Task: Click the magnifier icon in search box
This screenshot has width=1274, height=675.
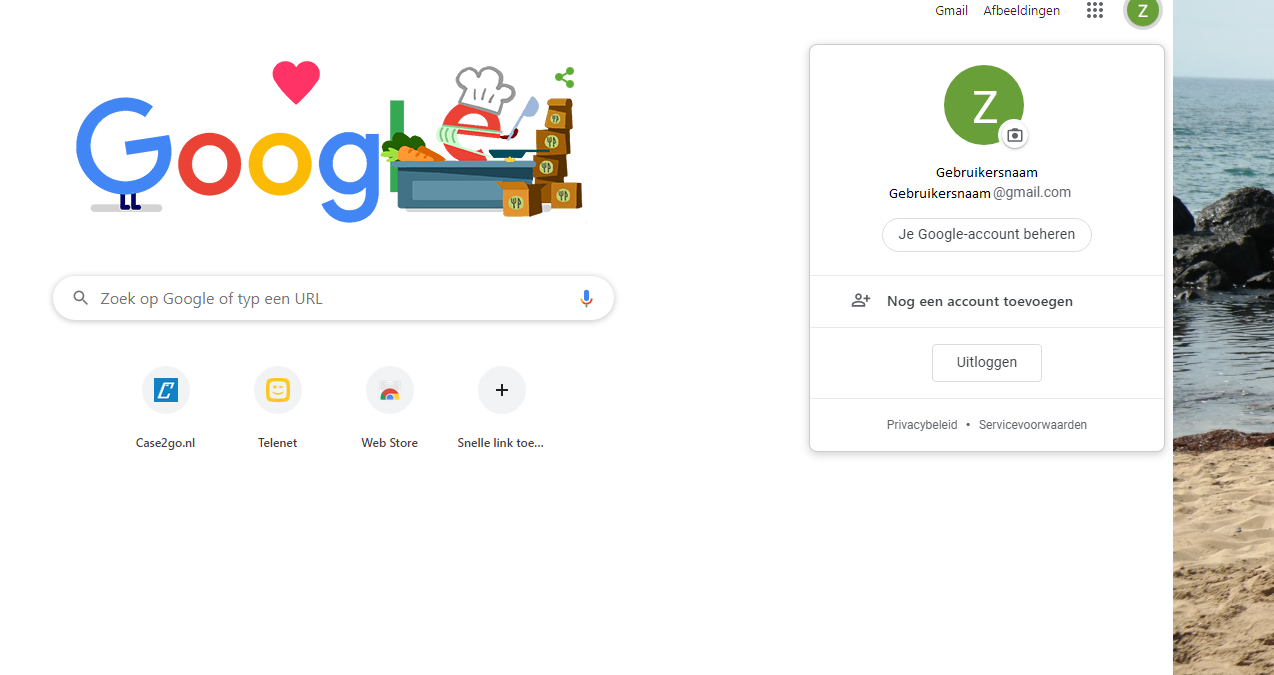Action: (81, 298)
